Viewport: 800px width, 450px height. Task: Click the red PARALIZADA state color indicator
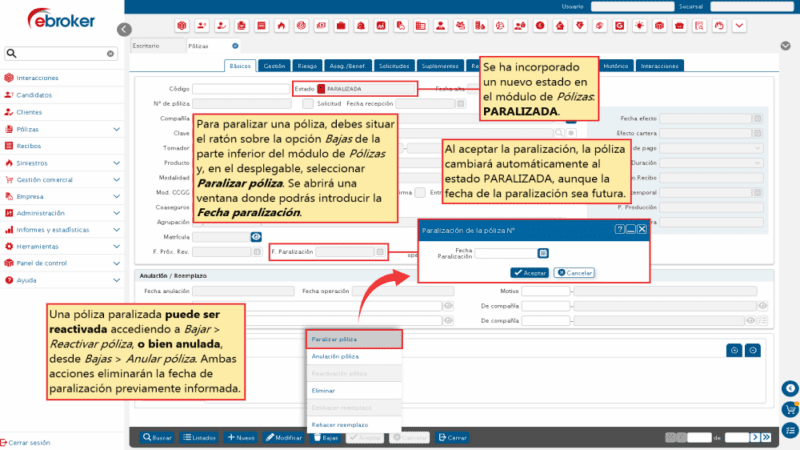click(x=321, y=89)
